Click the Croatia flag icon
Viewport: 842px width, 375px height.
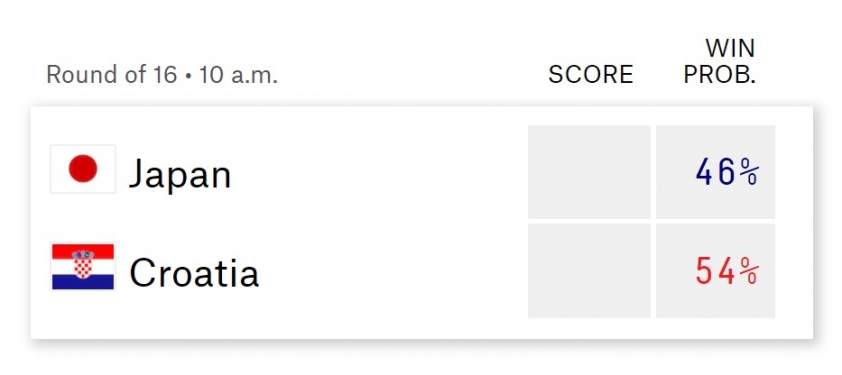pyautogui.click(x=83, y=266)
